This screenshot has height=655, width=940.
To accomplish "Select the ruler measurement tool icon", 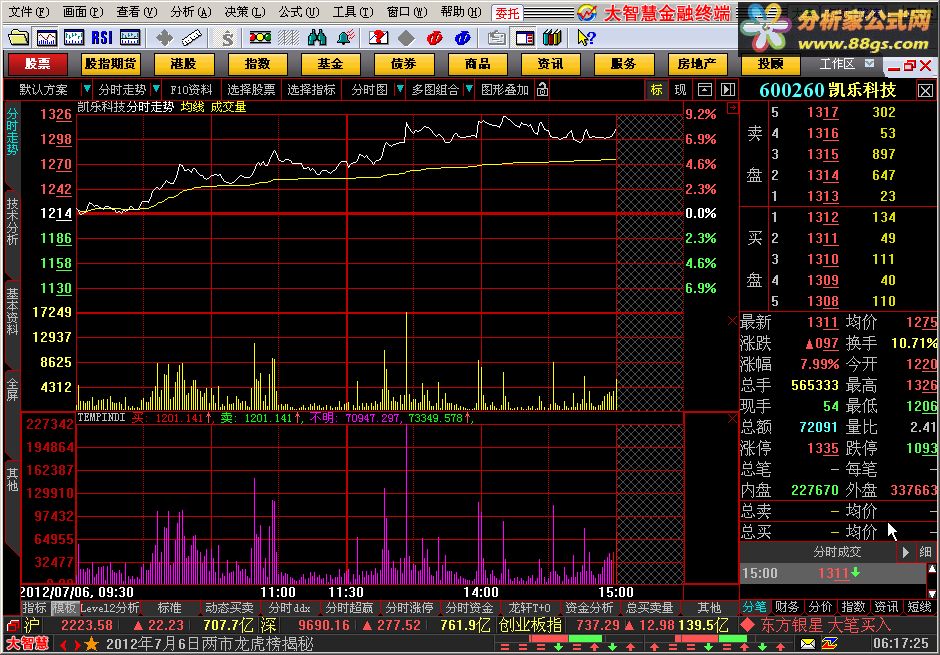I will pos(192,38).
